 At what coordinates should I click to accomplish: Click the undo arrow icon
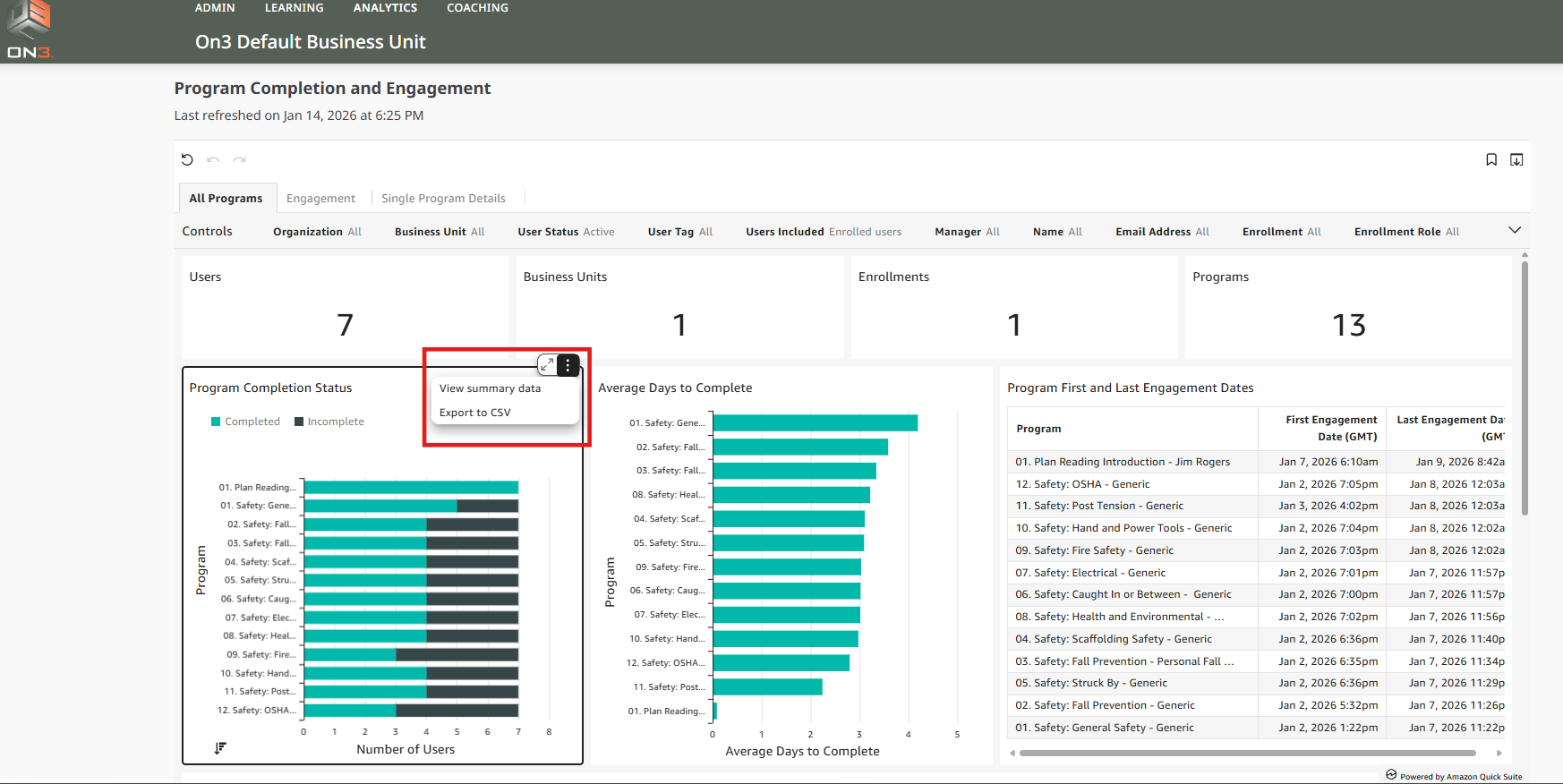point(213,160)
